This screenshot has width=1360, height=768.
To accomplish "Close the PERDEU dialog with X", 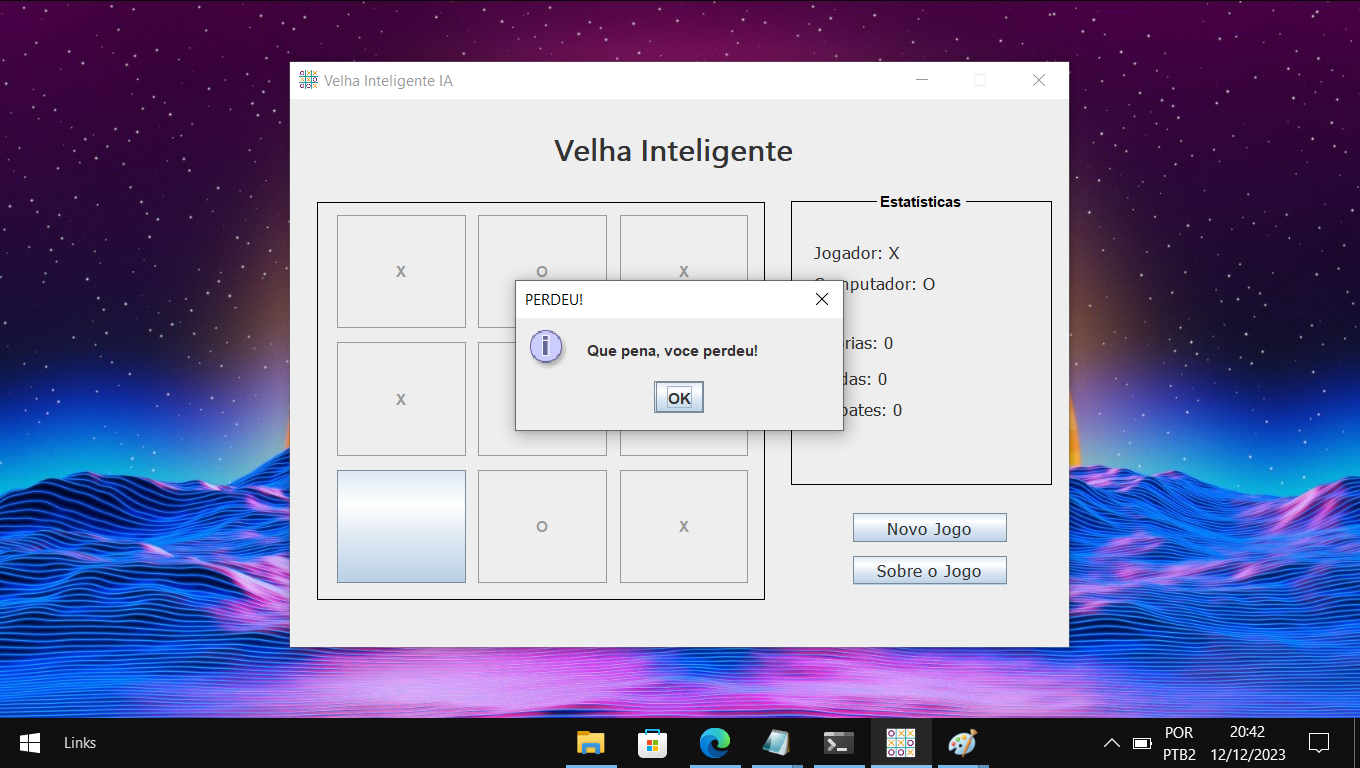I will pos(822,299).
